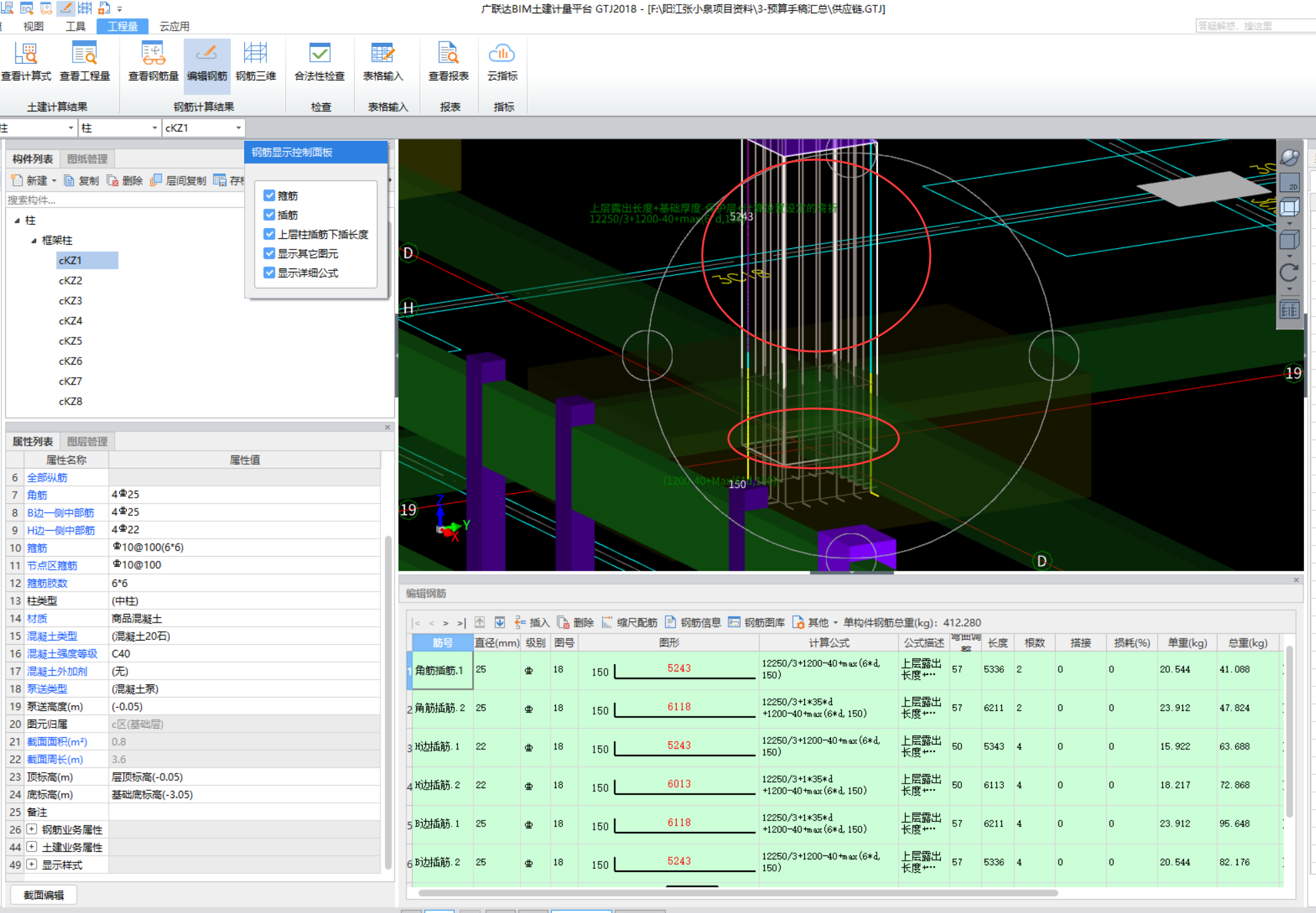Click 箍筋胶数 property link
This screenshot has height=913, width=1316.
tap(47, 583)
